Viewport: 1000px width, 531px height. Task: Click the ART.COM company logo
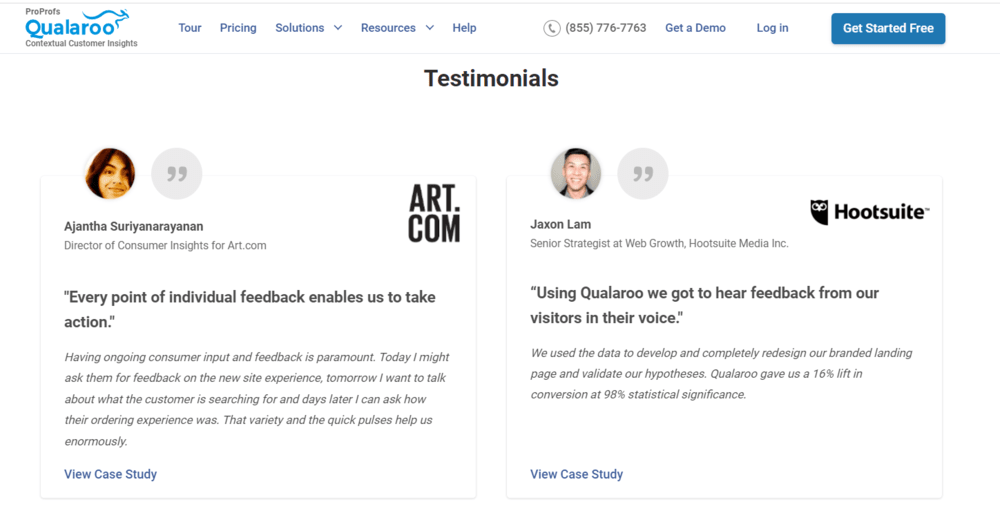click(x=434, y=213)
